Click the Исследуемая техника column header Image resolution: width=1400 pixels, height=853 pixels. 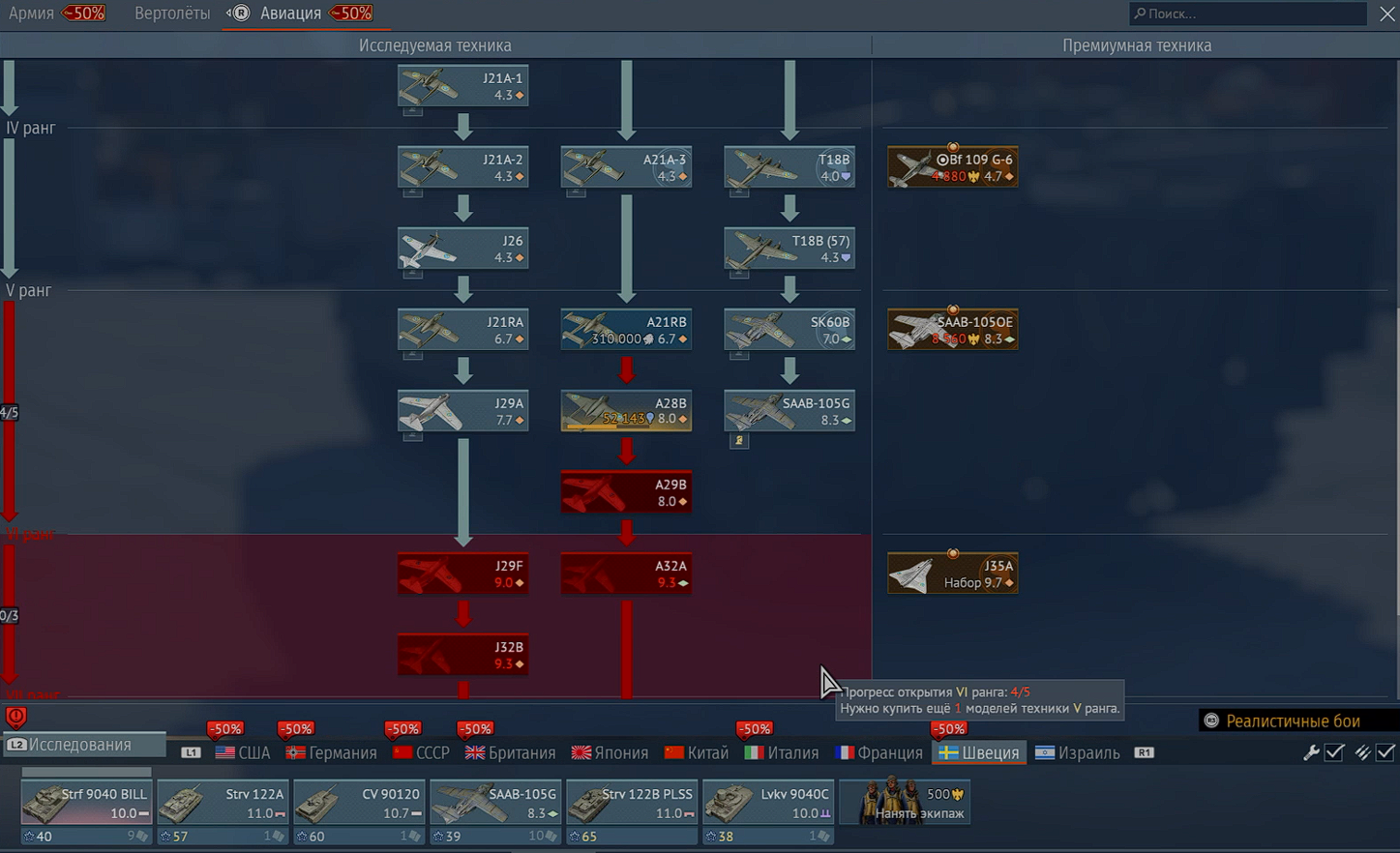click(x=434, y=45)
